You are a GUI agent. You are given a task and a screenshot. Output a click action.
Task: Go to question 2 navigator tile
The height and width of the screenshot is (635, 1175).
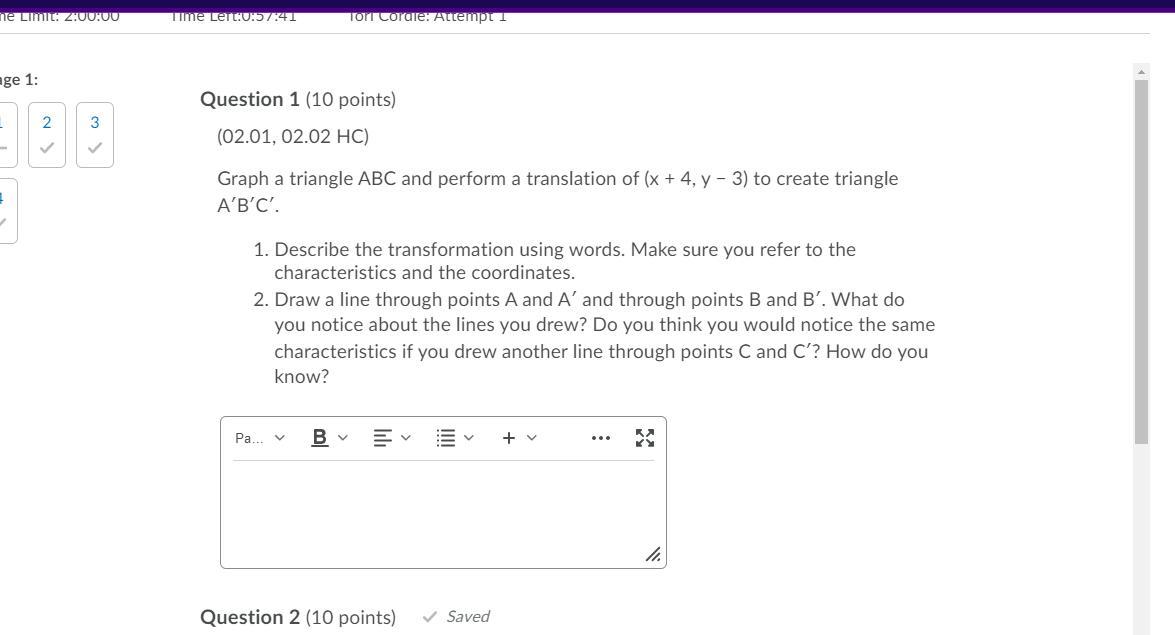point(47,135)
